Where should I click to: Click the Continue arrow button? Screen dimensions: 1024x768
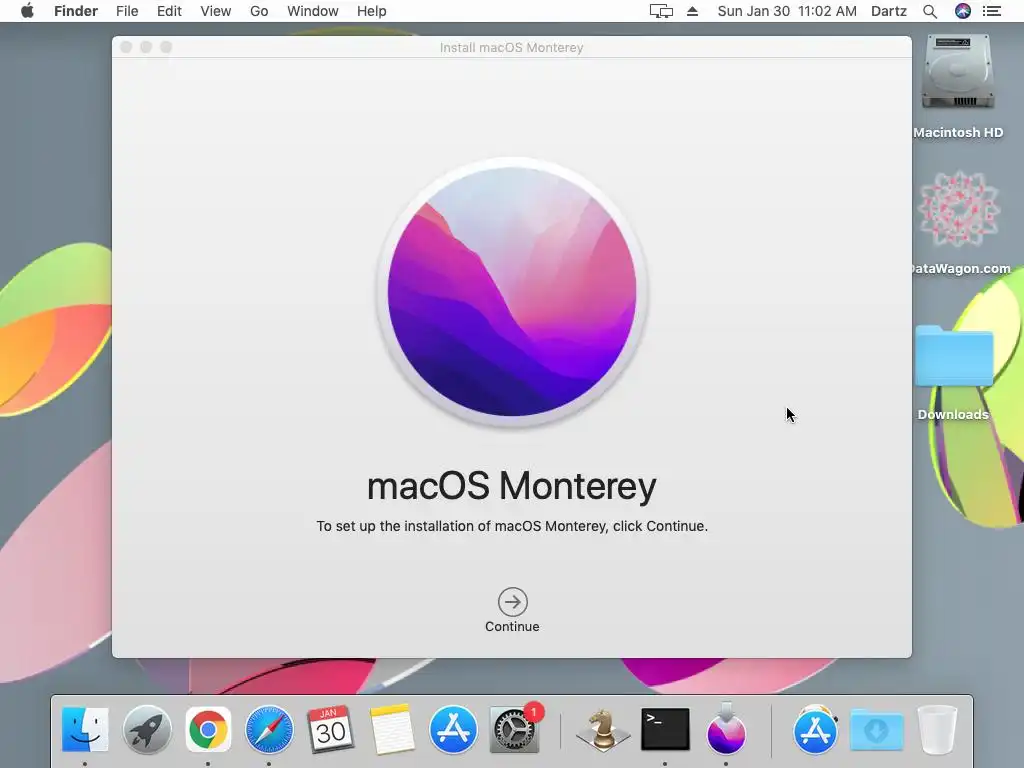pos(512,602)
